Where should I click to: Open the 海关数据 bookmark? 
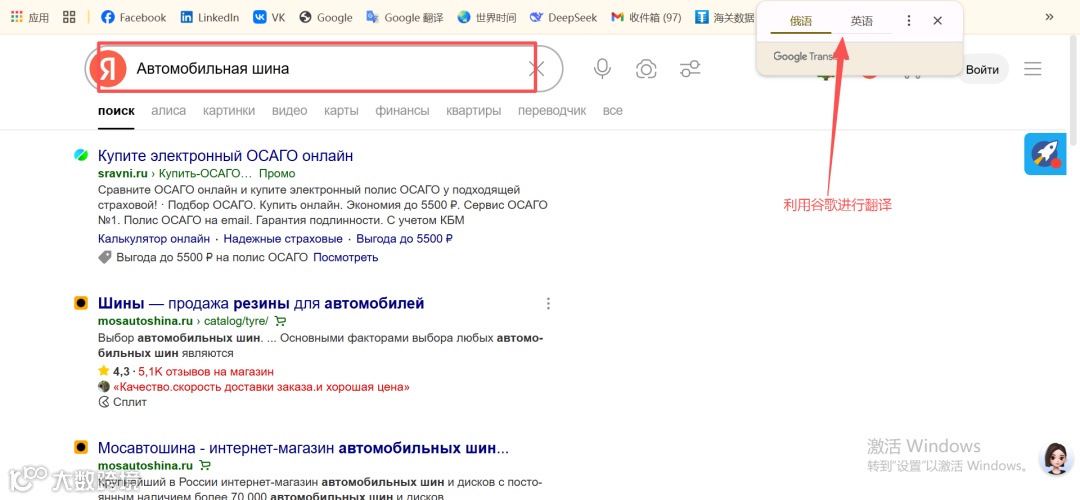click(725, 17)
